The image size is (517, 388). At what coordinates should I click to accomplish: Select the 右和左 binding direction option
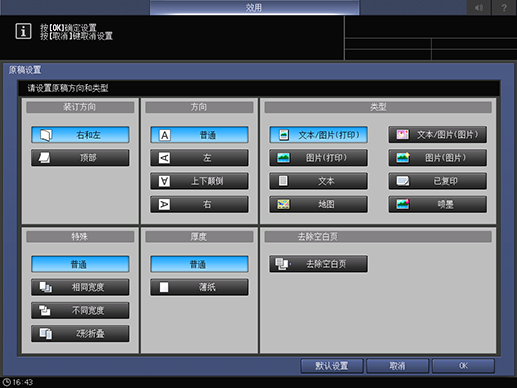tap(80, 135)
